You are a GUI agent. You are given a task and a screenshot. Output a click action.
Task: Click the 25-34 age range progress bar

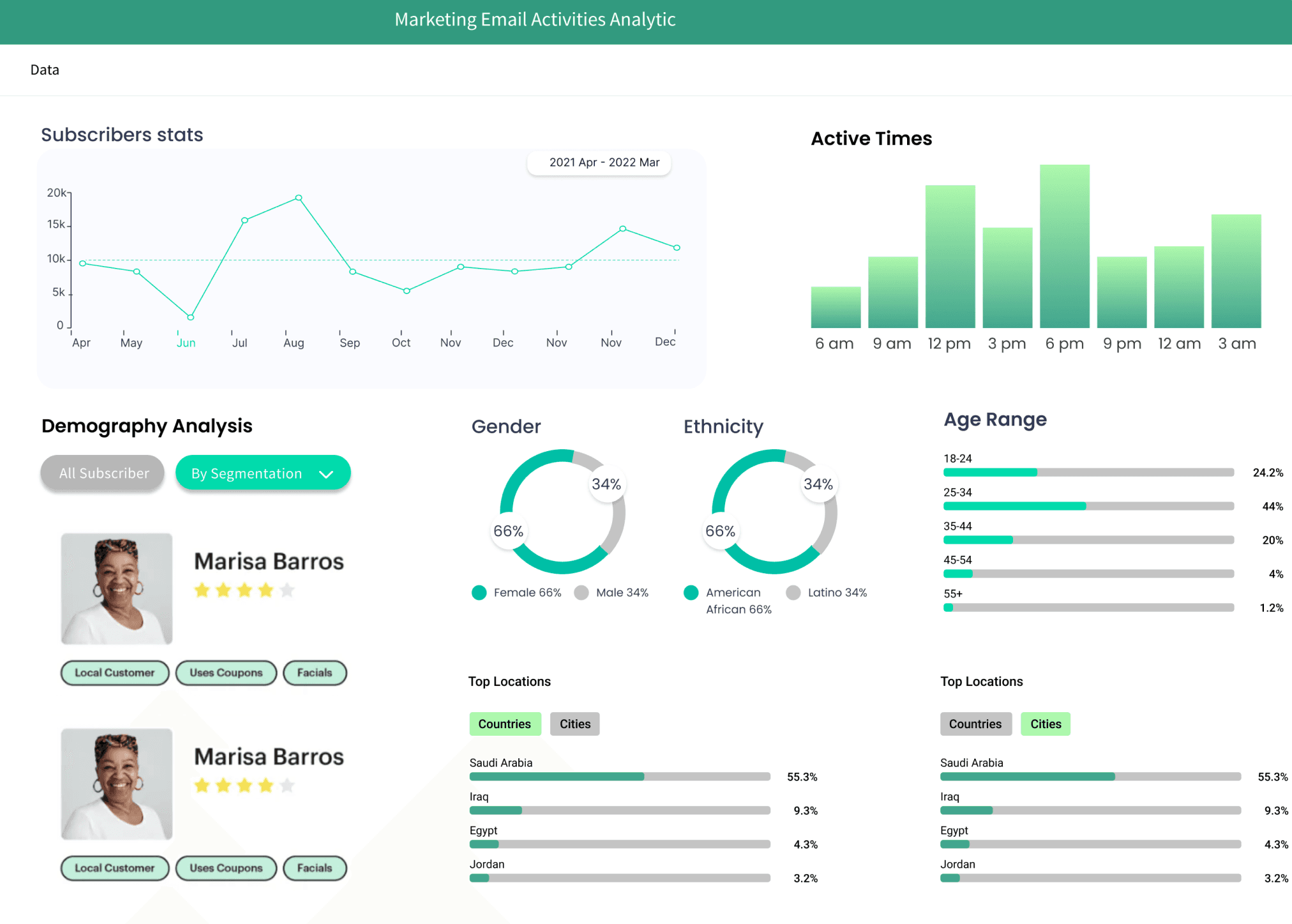(x=1088, y=506)
